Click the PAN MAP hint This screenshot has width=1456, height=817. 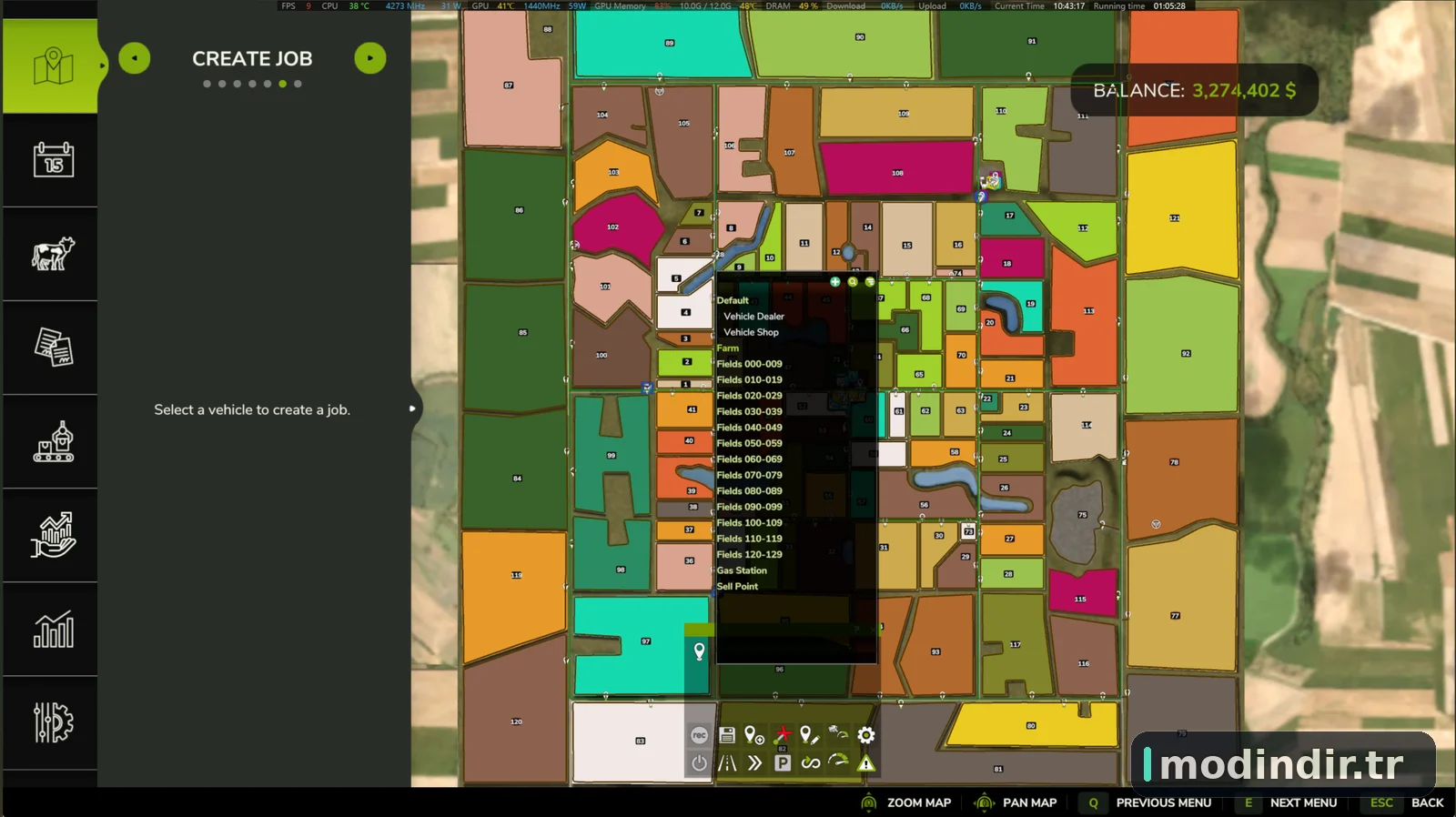(1016, 802)
